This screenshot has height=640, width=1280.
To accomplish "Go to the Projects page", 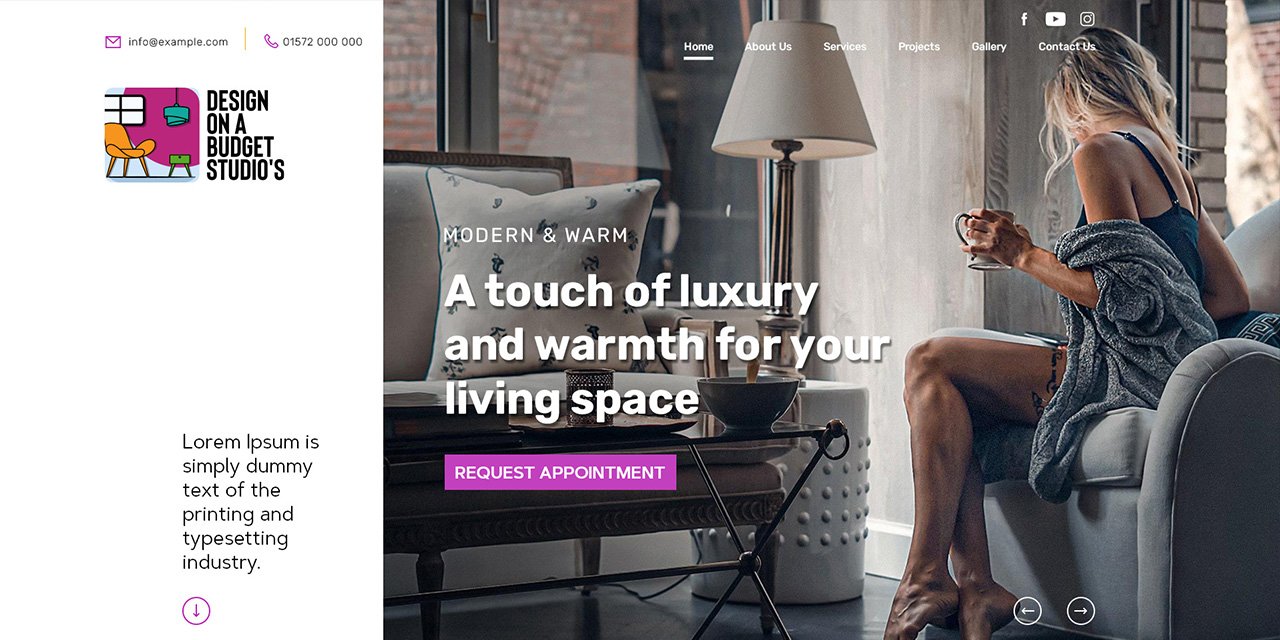I will point(919,47).
